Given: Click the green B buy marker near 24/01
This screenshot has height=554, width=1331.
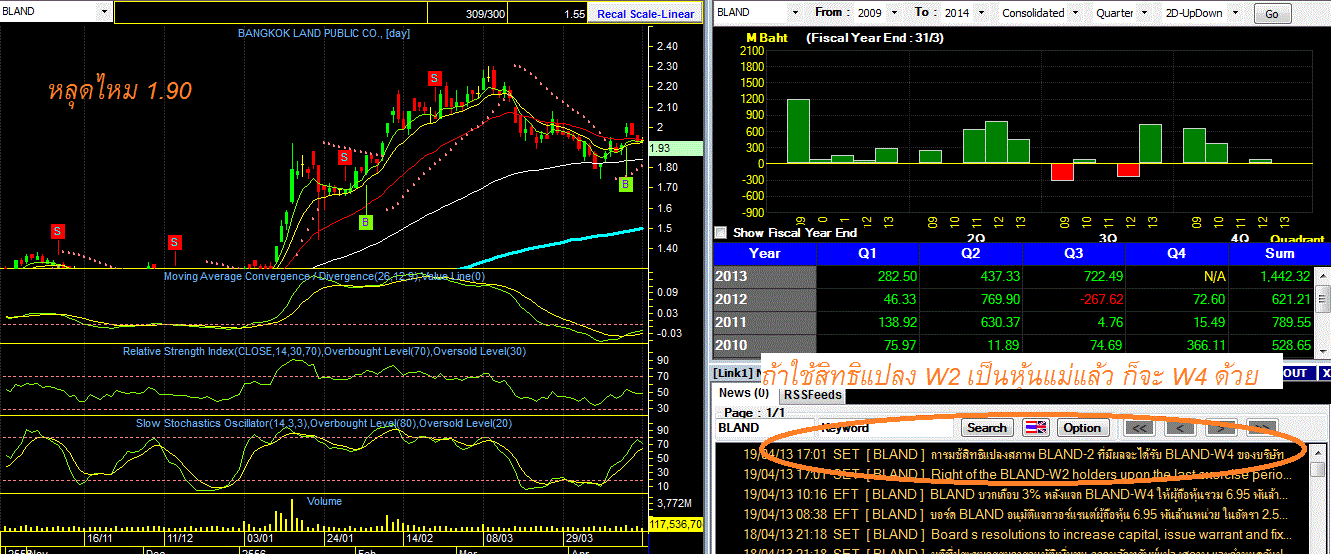Looking at the screenshot, I should point(365,221).
